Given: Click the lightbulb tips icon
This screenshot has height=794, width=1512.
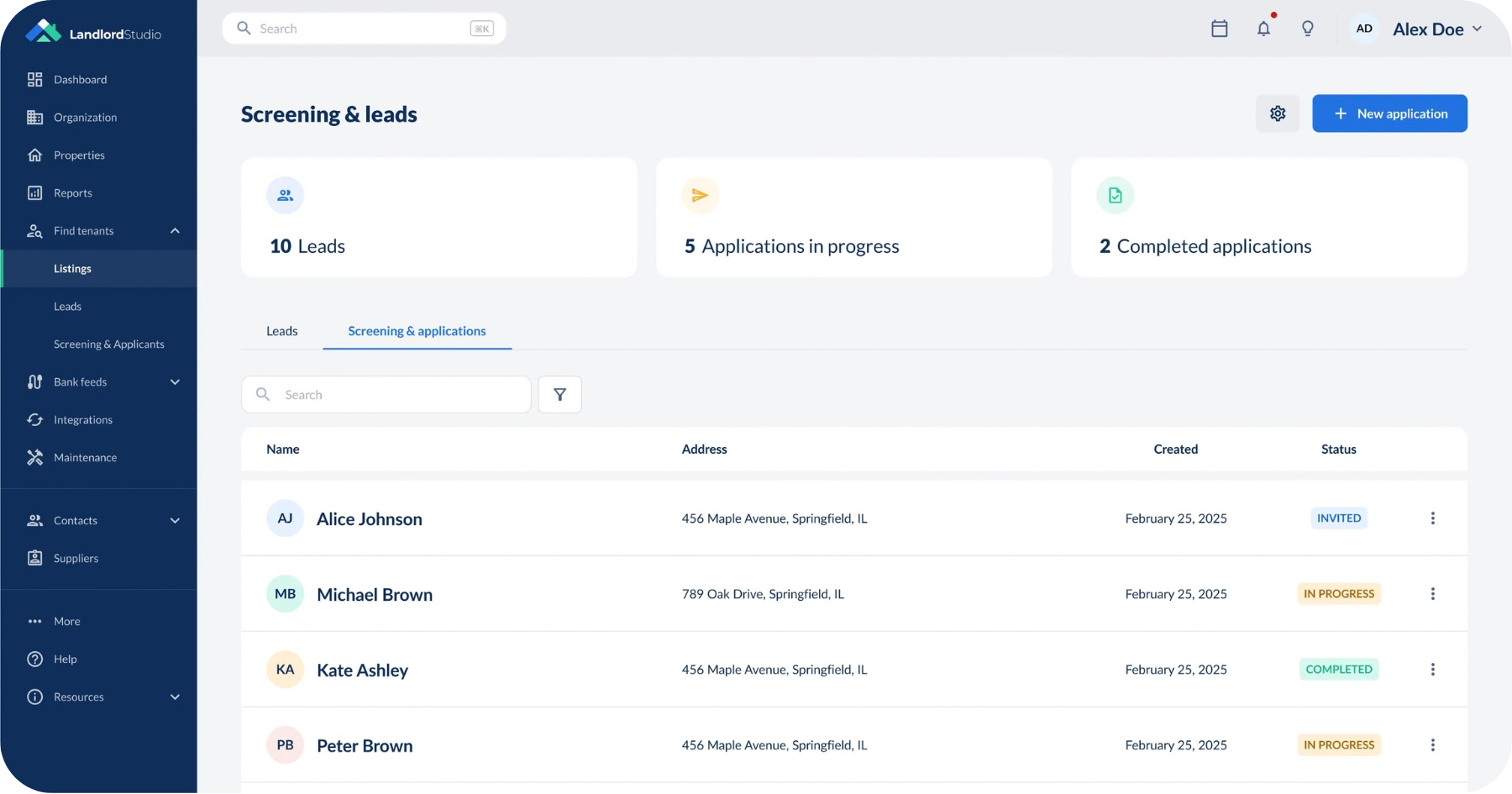Looking at the screenshot, I should coord(1308,29).
